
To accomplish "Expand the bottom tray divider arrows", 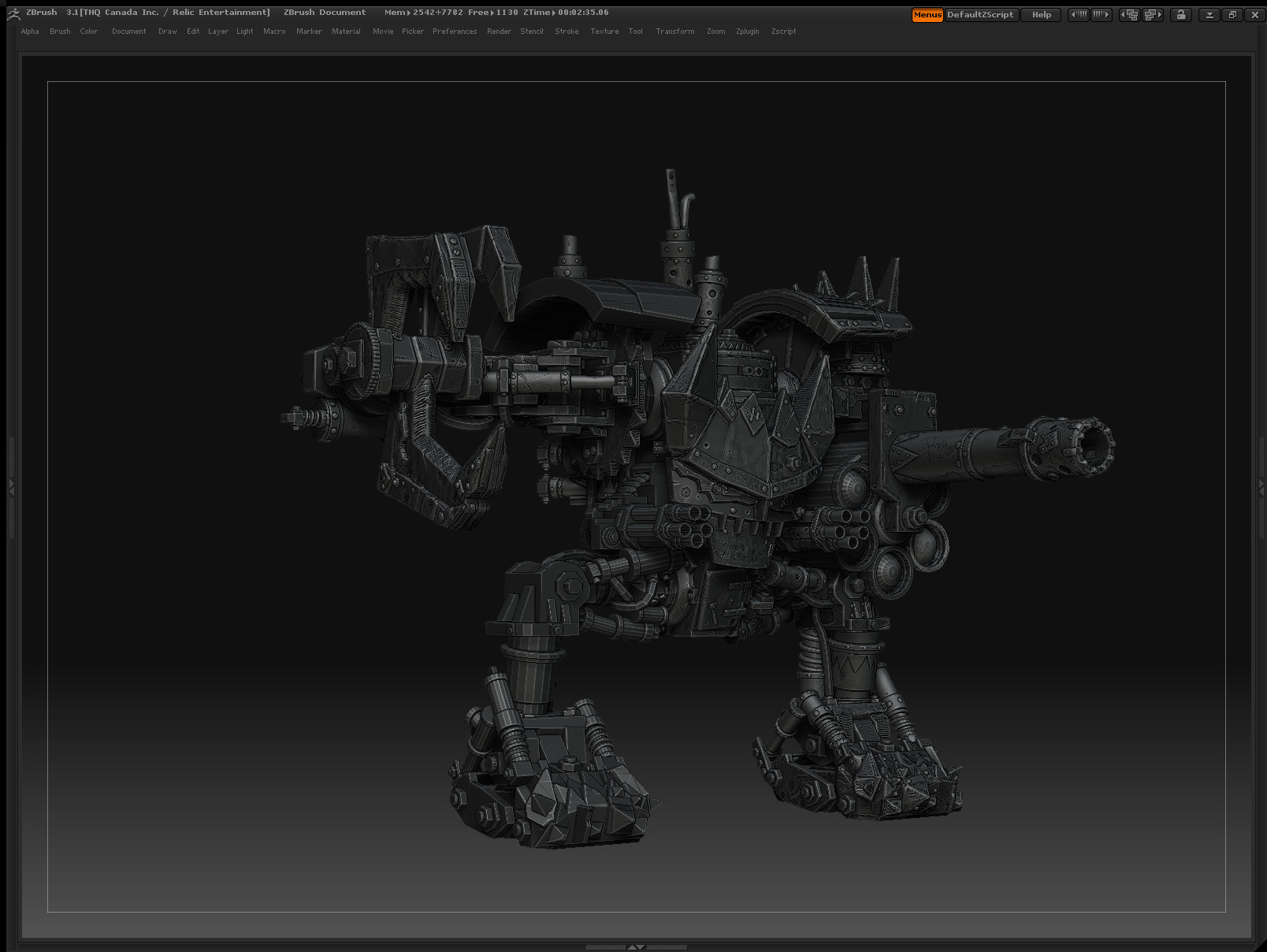I will click(637, 947).
